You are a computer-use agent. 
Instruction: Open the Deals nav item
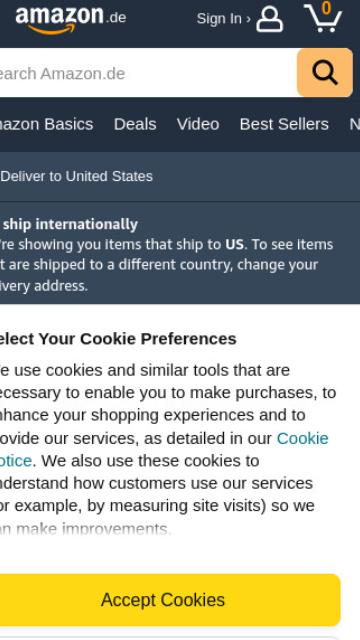click(135, 124)
